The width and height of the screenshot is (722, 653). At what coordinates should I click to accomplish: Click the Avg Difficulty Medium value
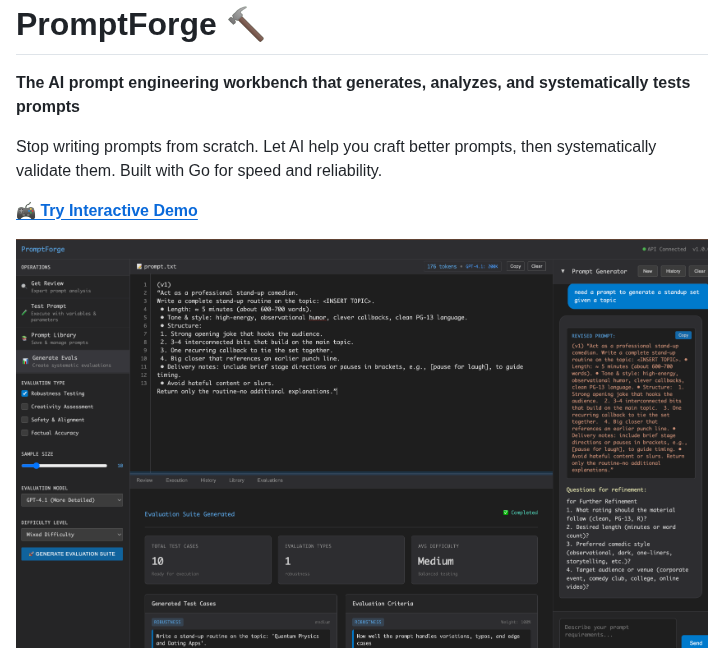coord(436,561)
